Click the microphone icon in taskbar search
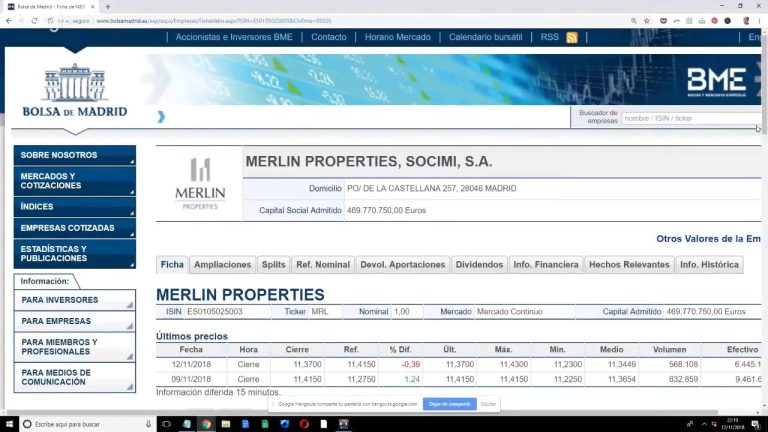The width and height of the screenshot is (768, 432). 148,424
